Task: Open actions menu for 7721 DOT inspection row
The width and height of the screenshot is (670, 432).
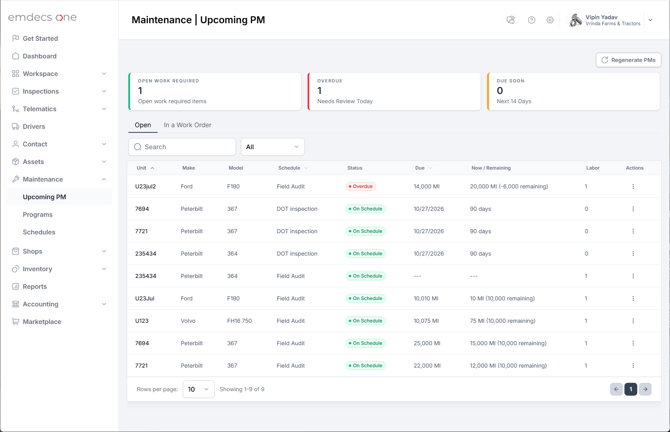Action: pos(633,231)
